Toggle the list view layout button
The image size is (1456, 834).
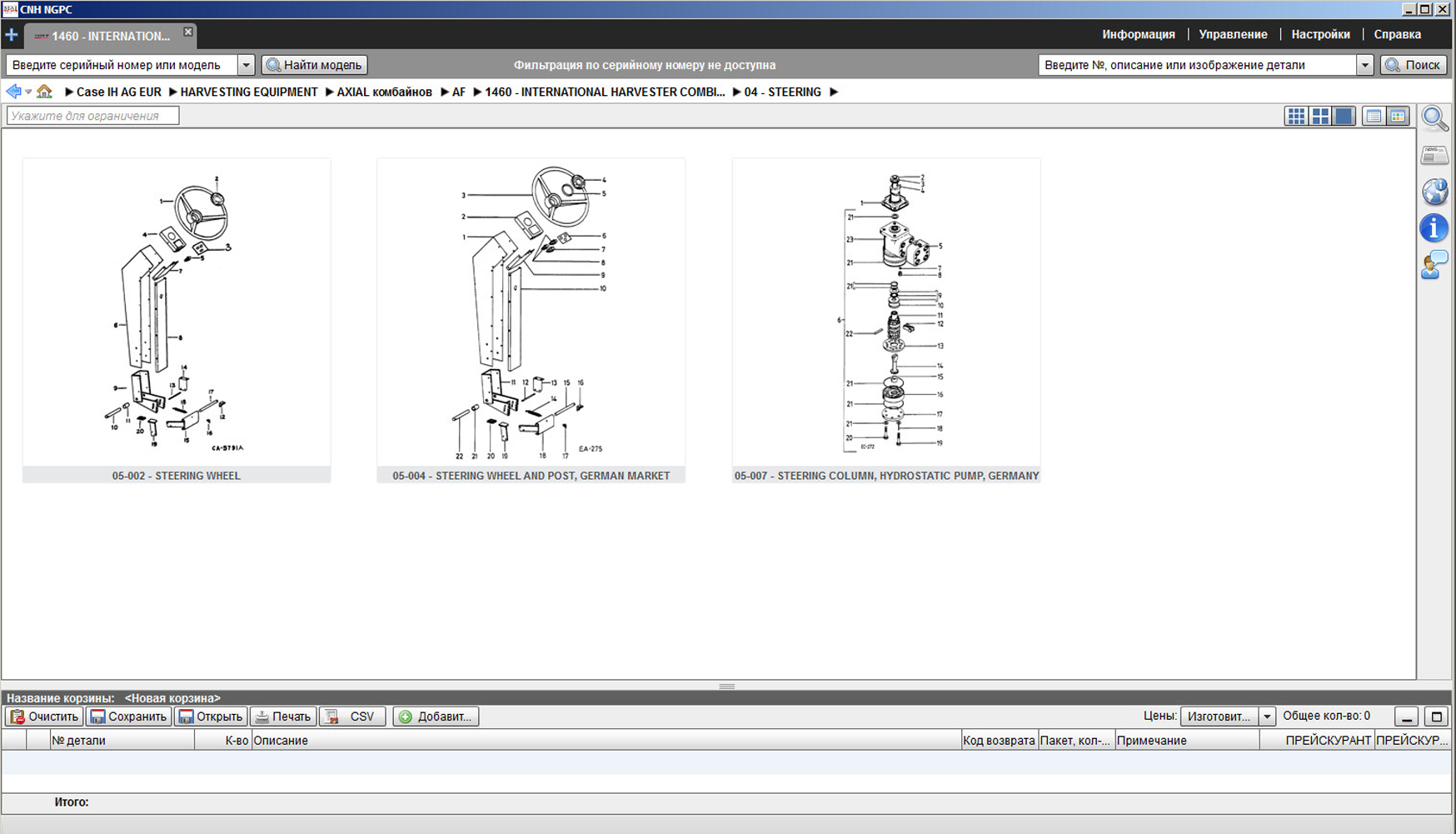point(1374,117)
